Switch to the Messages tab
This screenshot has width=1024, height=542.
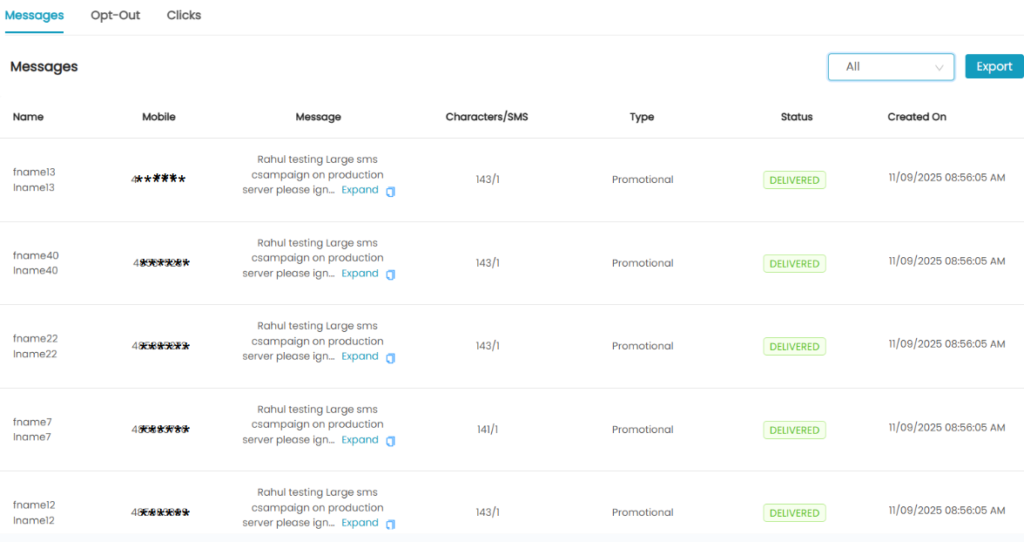34,16
